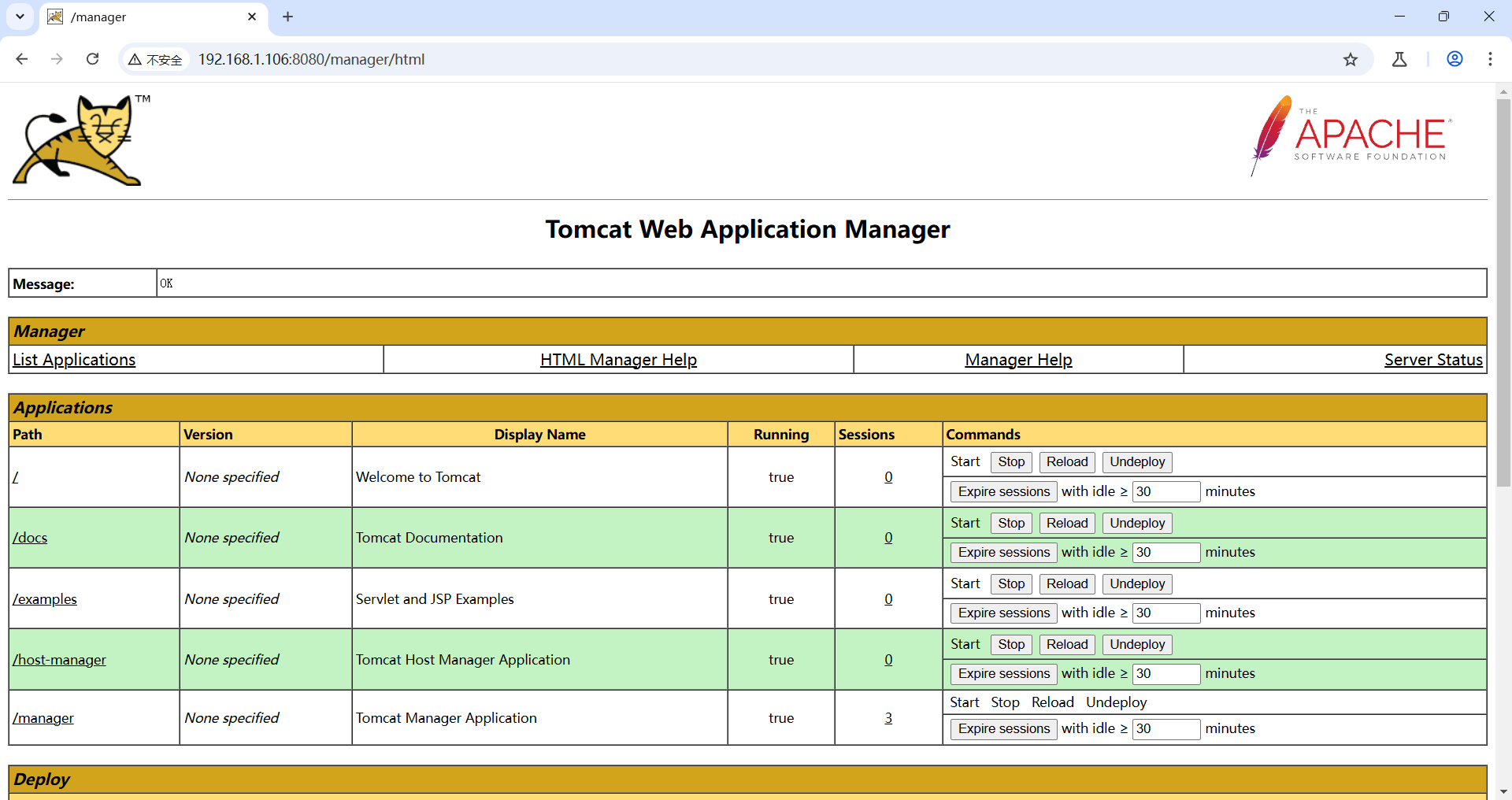Viewport: 1512px width, 800px height.
Task: Open List Applications link
Action: tap(74, 360)
